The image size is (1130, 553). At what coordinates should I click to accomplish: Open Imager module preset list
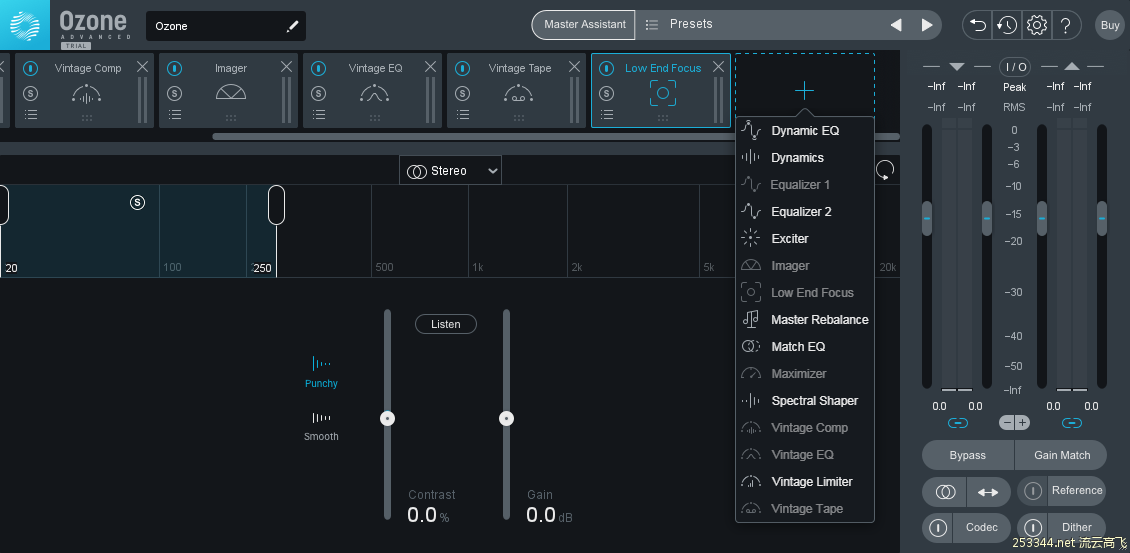click(174, 114)
